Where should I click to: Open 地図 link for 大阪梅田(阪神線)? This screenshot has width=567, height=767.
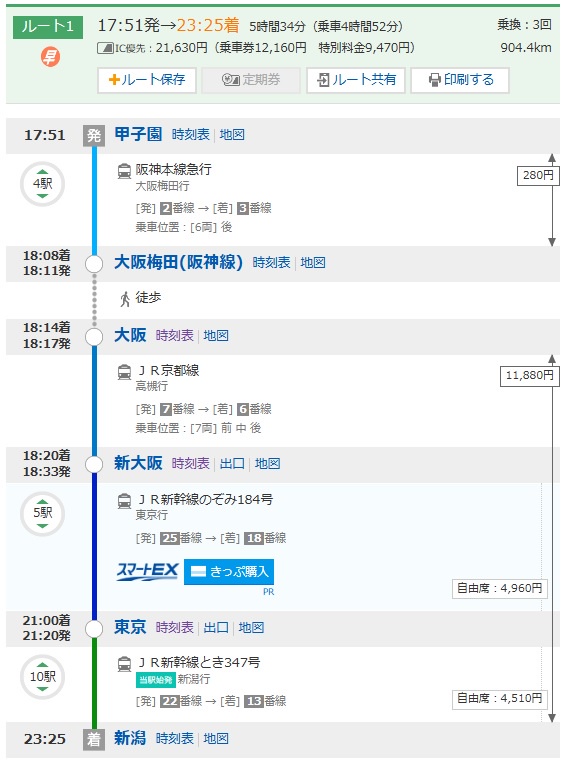[313, 263]
